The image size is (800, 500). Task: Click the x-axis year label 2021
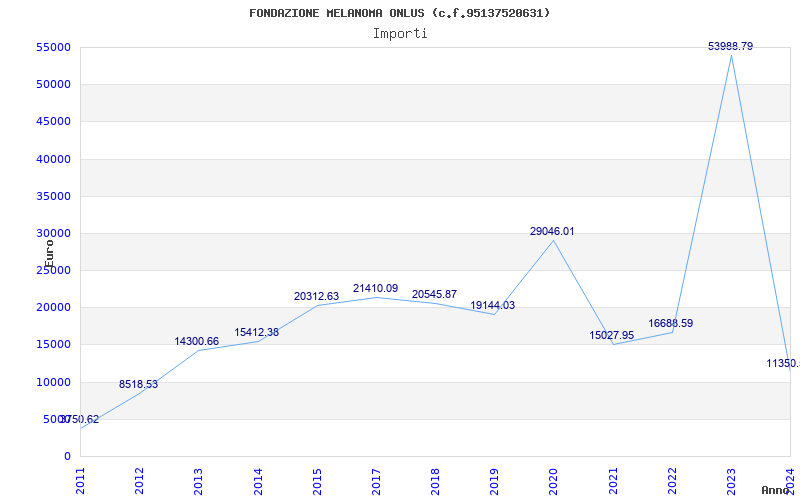pos(613,481)
